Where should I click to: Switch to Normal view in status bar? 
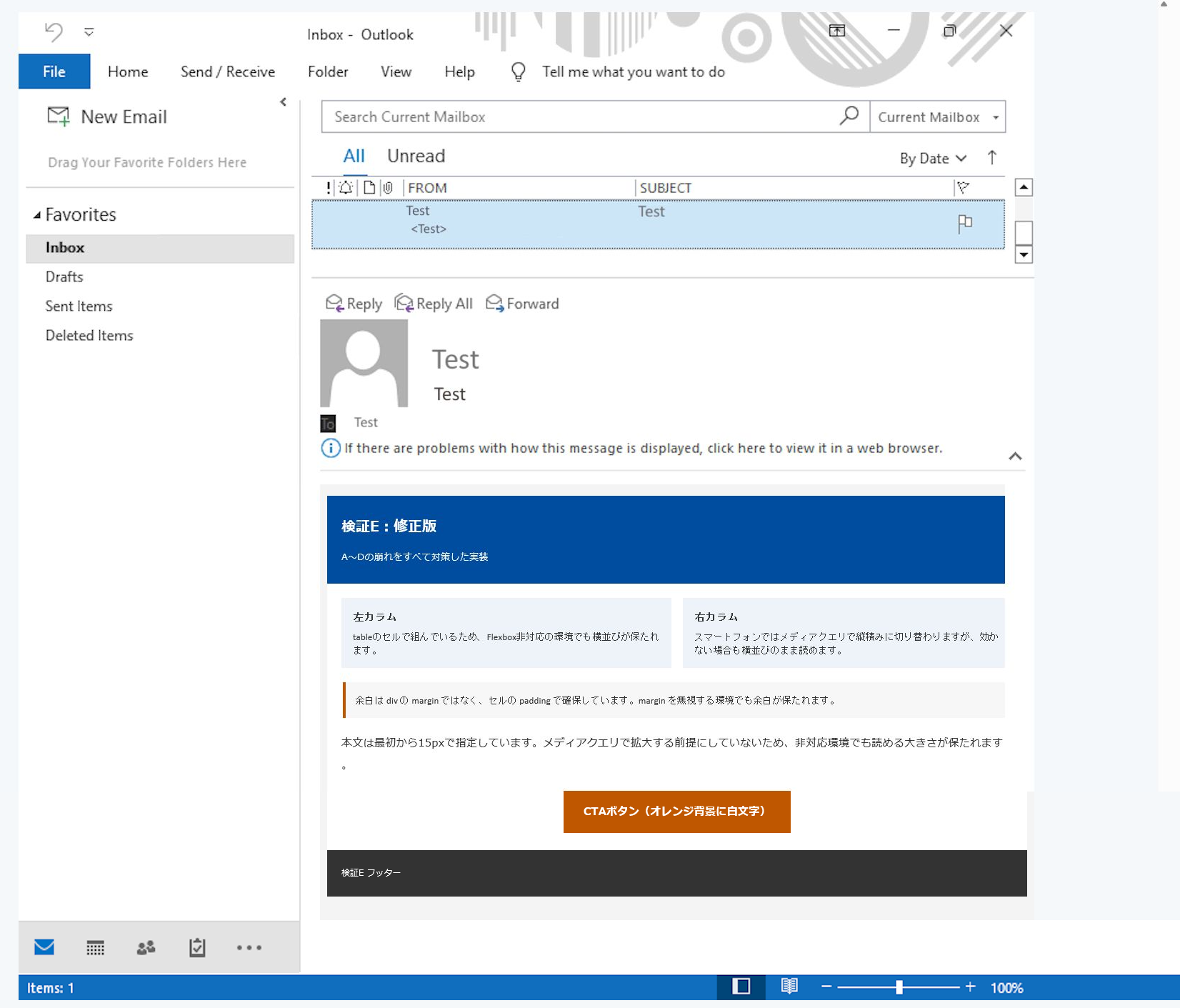click(x=741, y=987)
